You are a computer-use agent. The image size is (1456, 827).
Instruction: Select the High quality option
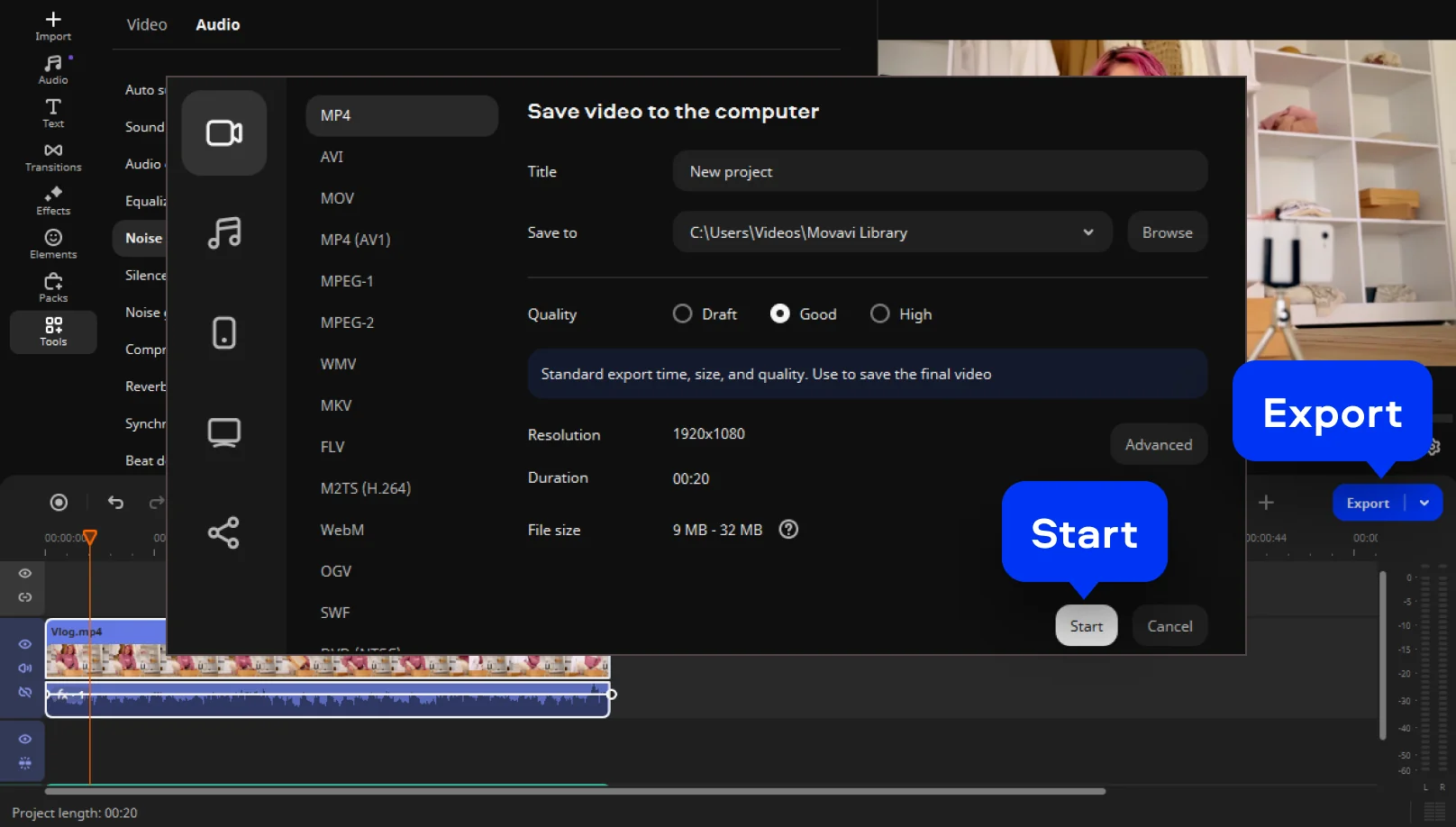[x=879, y=314]
